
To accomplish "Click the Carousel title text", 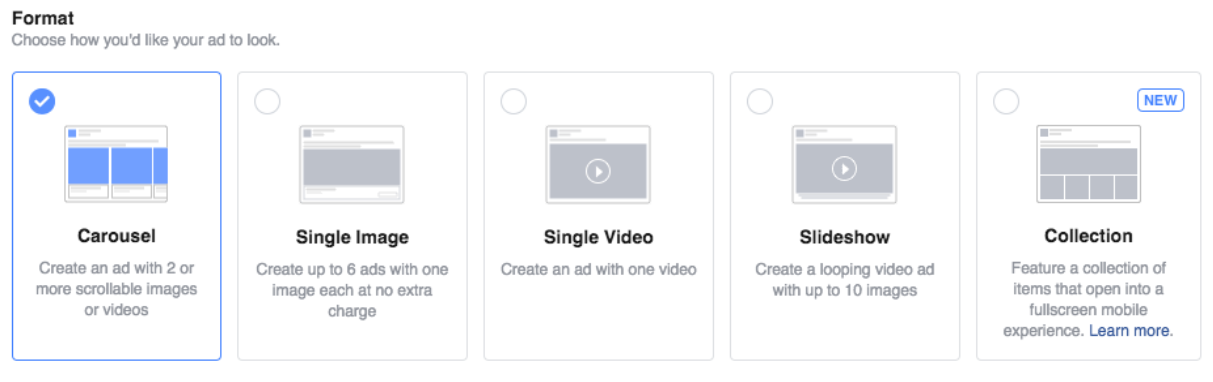I will pyautogui.click(x=117, y=236).
